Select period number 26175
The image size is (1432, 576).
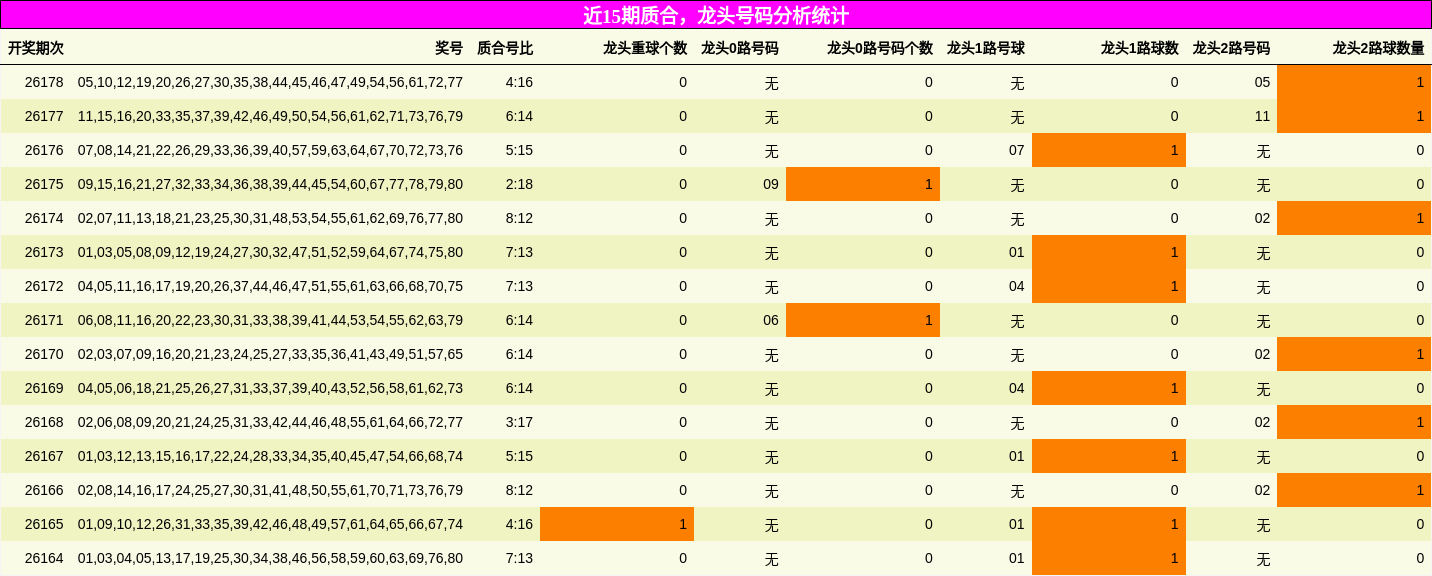click(x=44, y=184)
